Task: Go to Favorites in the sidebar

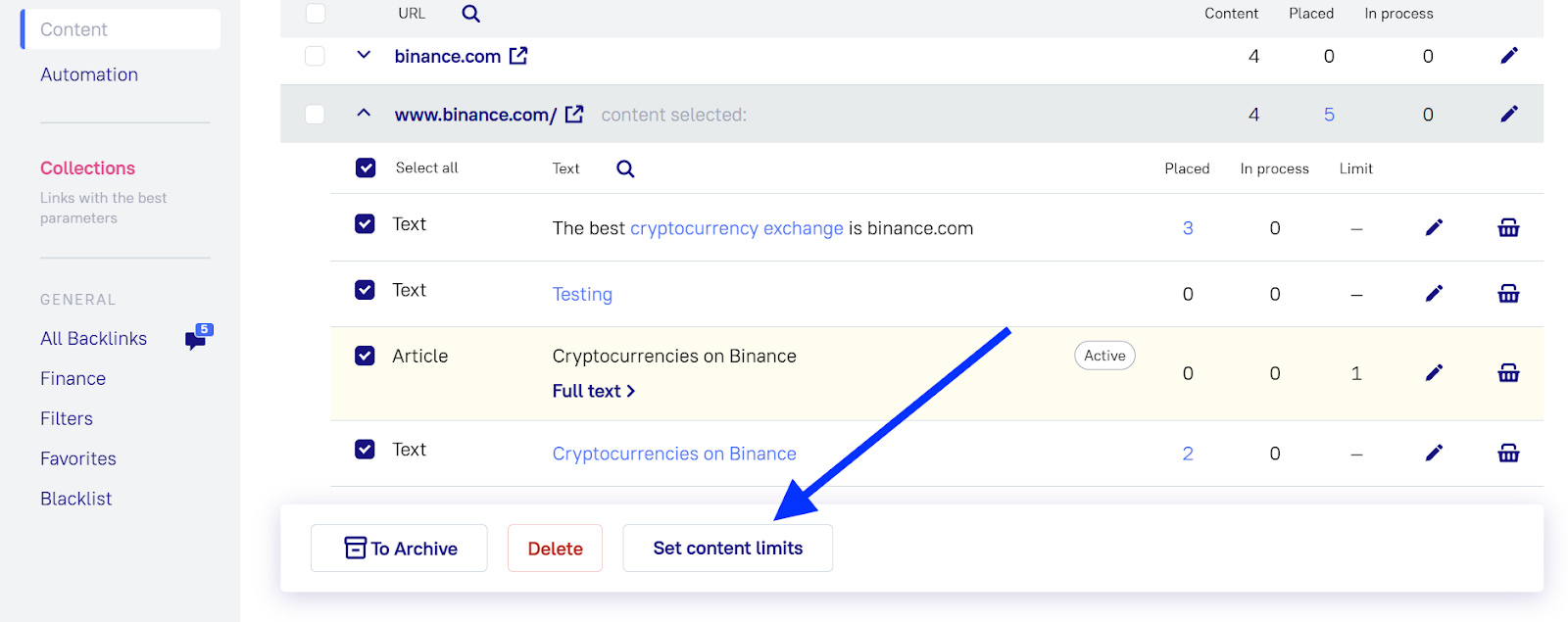Action: tap(78, 458)
